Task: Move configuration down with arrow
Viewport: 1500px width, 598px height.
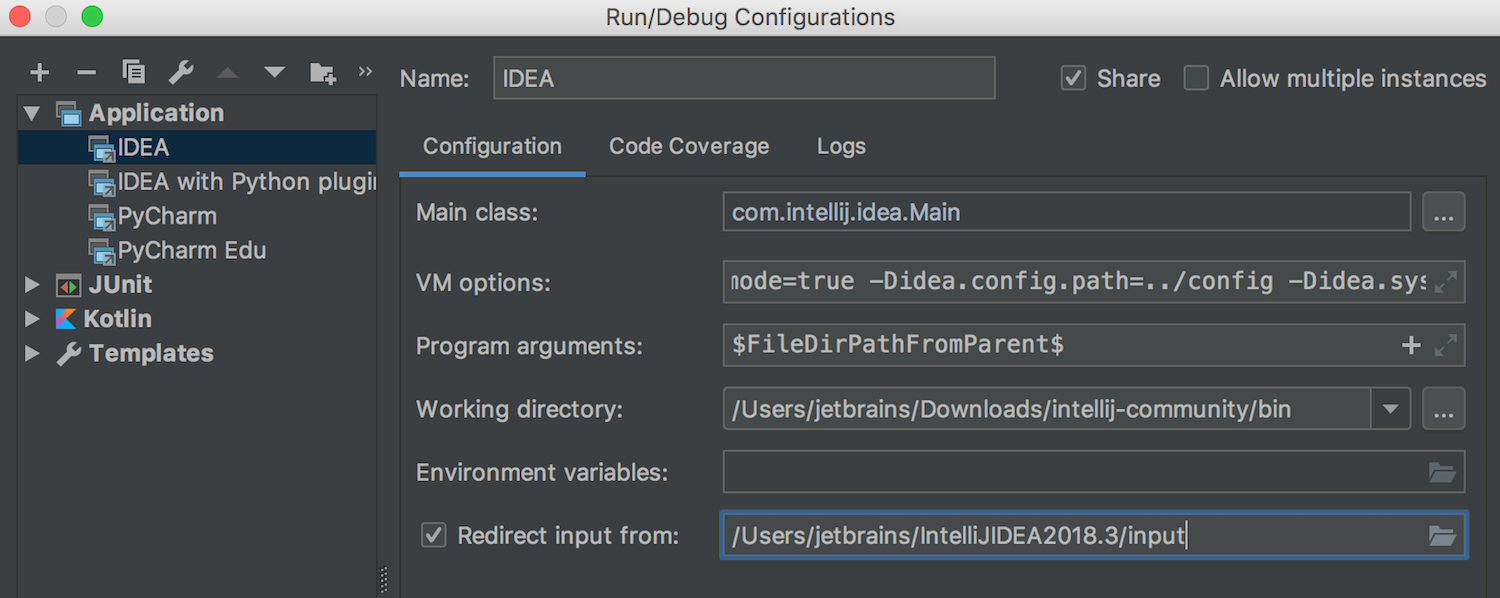Action: [274, 72]
